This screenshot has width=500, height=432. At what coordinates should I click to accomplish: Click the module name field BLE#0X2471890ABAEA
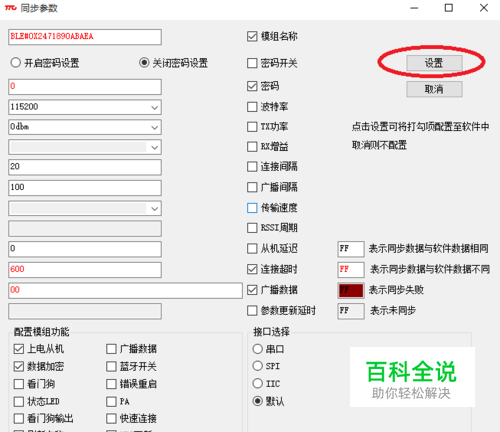[x=85, y=37]
